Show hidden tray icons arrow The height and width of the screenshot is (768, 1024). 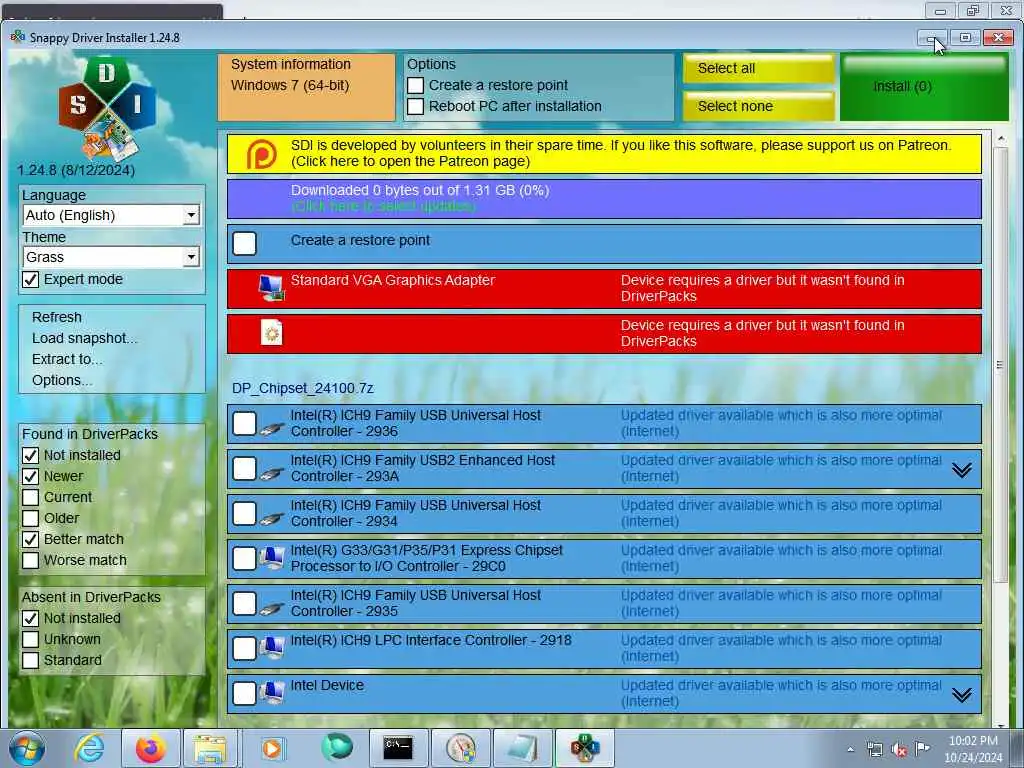tap(850, 750)
